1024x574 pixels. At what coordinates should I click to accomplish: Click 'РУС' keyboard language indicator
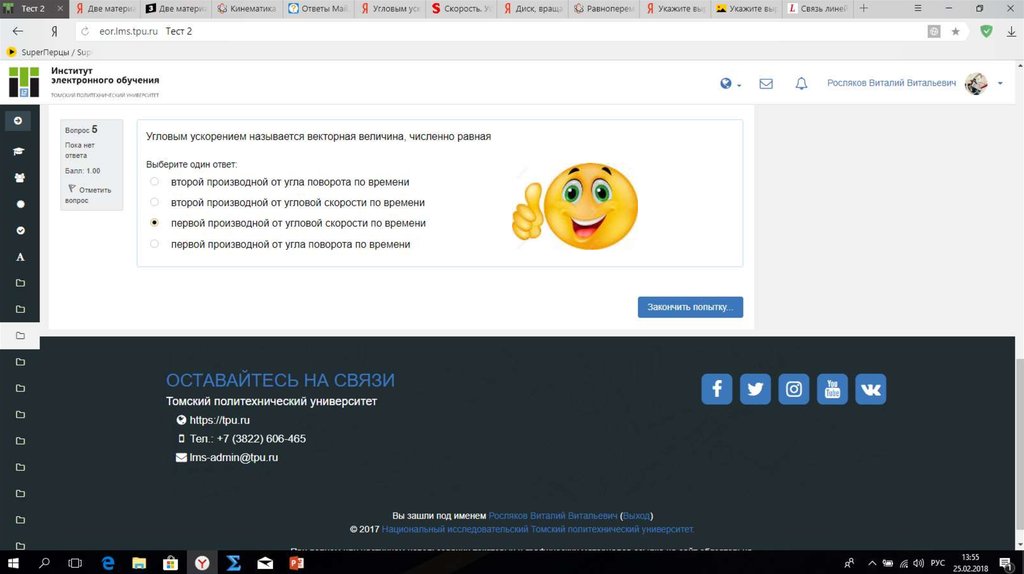point(938,563)
